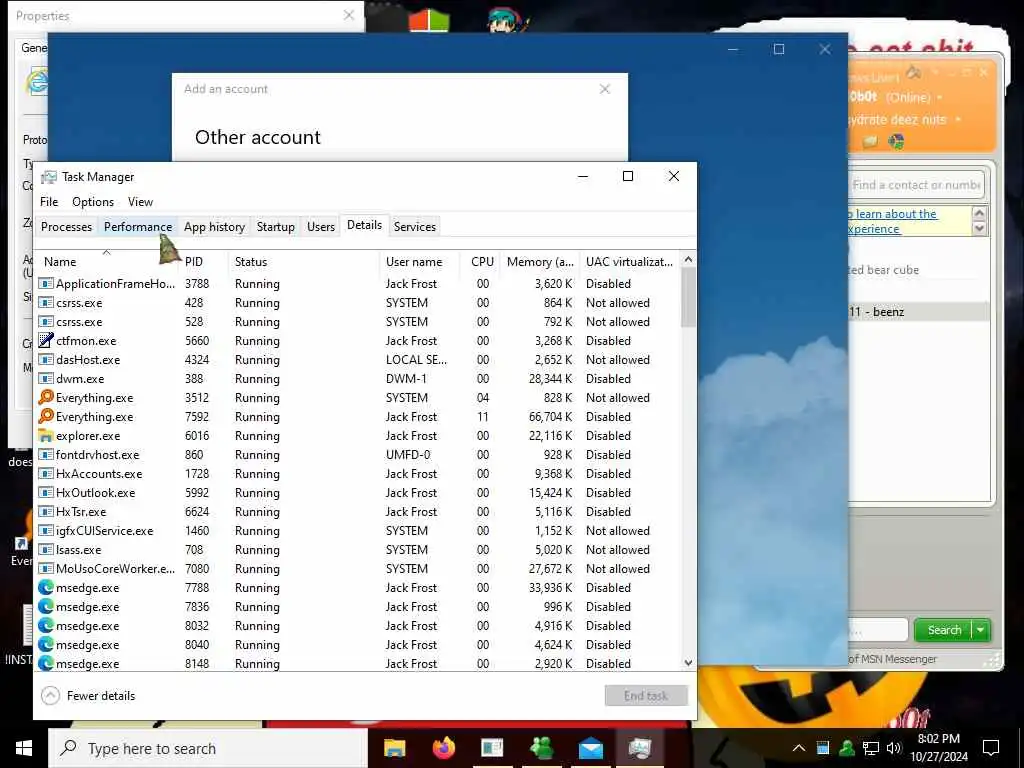The width and height of the screenshot is (1024, 768).
Task: Click the SYSTEM Everything.exe magnifier icon
Action: click(46, 397)
